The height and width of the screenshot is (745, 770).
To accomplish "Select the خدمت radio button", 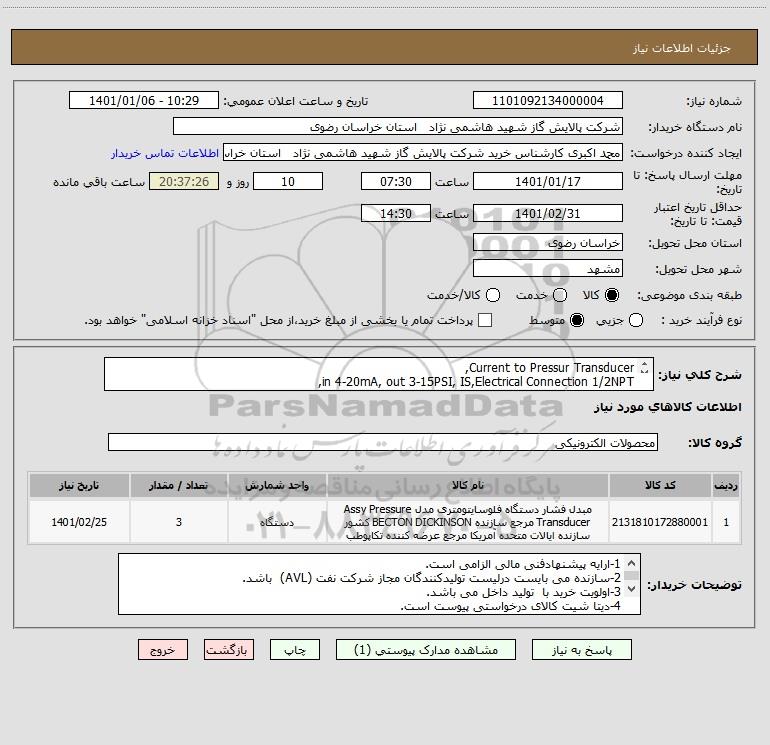I will [560, 295].
